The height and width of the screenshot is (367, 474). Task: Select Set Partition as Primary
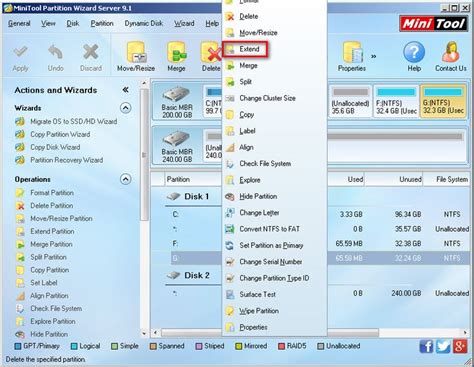274,245
